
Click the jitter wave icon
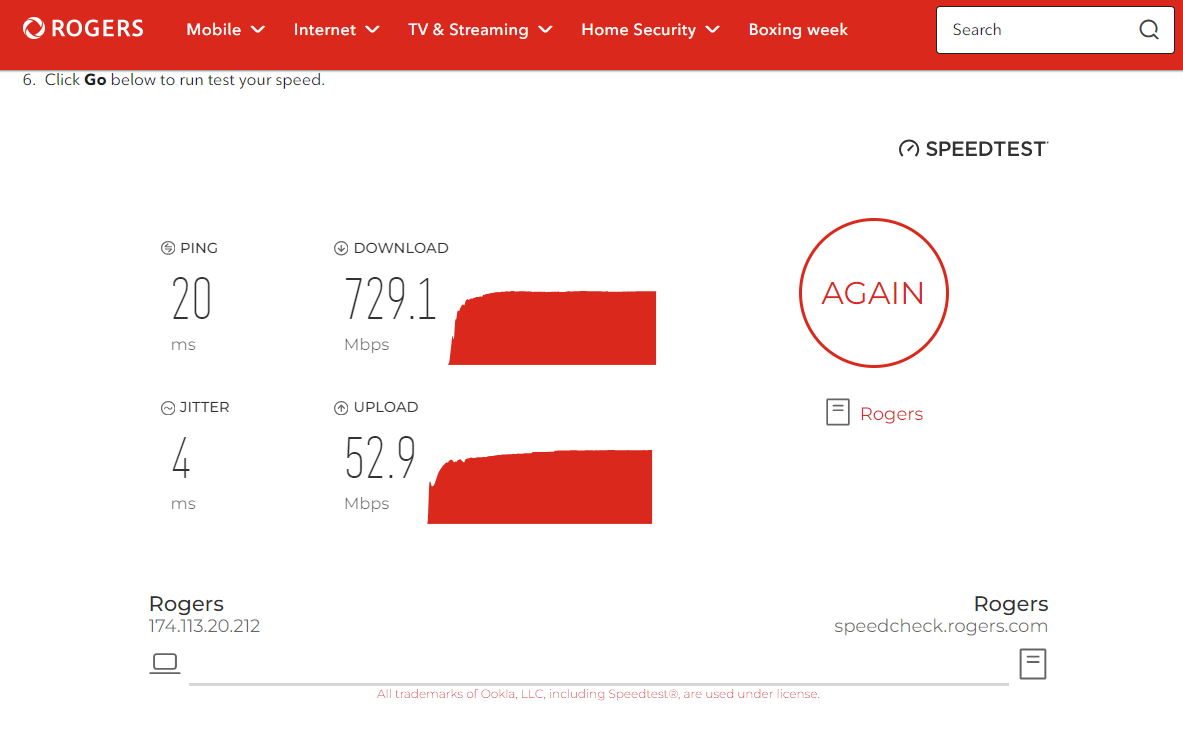pos(168,408)
